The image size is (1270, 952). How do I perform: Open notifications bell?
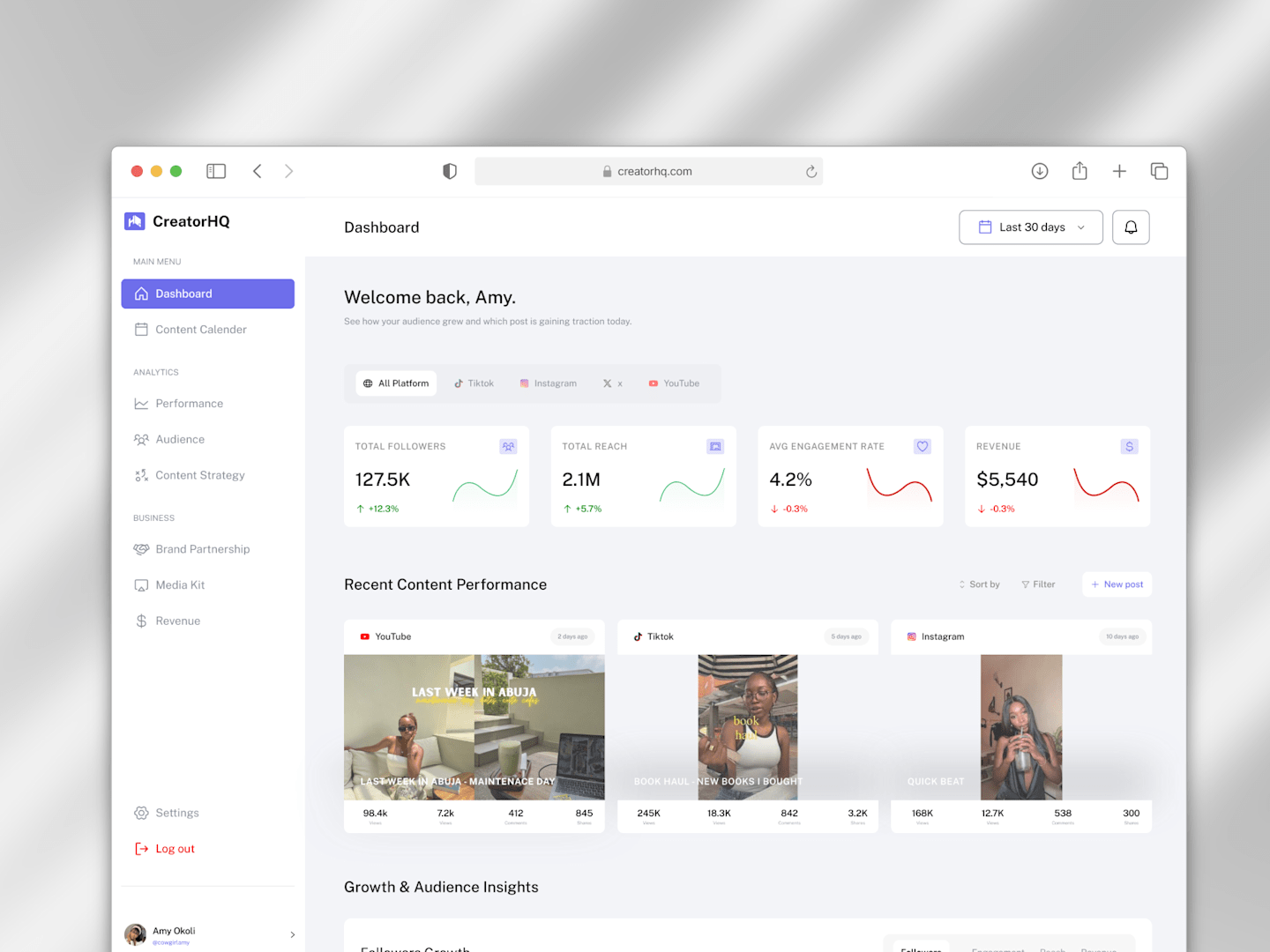(x=1131, y=227)
